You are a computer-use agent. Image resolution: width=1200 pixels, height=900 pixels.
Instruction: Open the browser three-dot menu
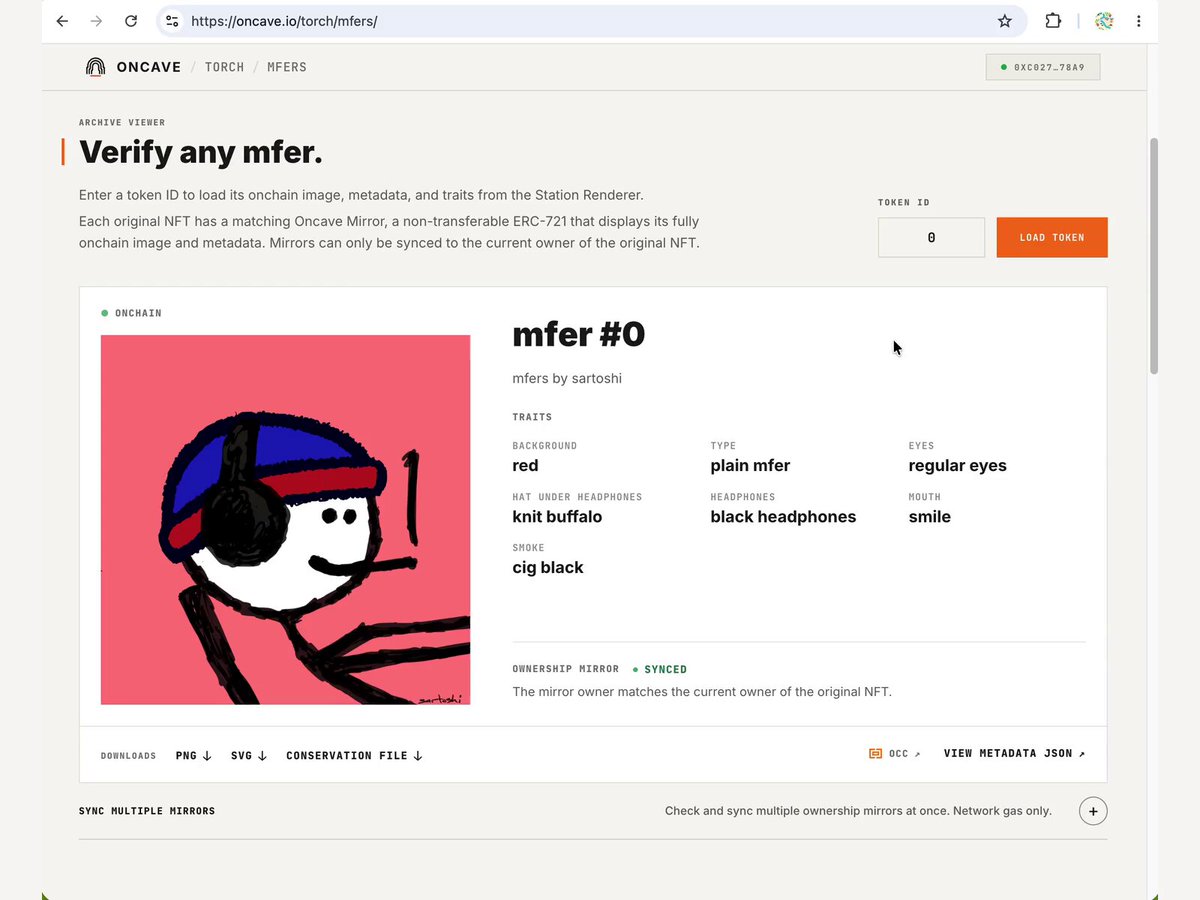pos(1138,21)
